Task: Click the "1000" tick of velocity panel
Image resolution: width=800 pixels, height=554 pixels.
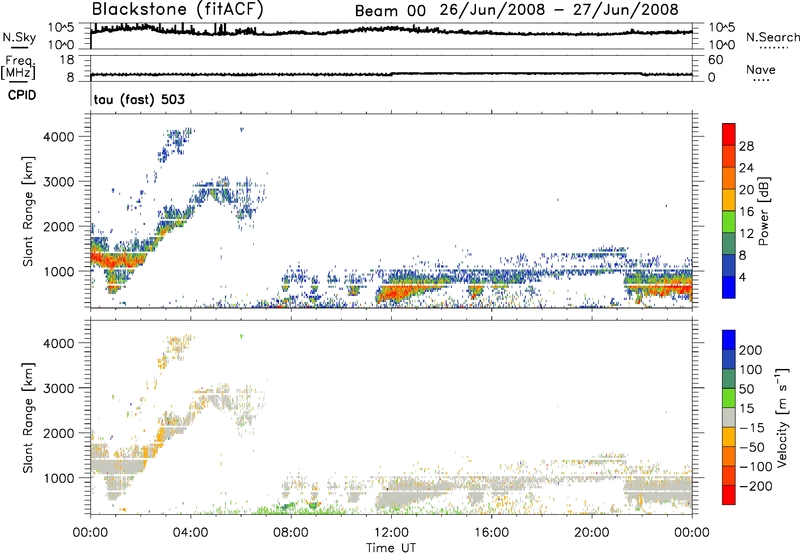Action: pos(59,478)
